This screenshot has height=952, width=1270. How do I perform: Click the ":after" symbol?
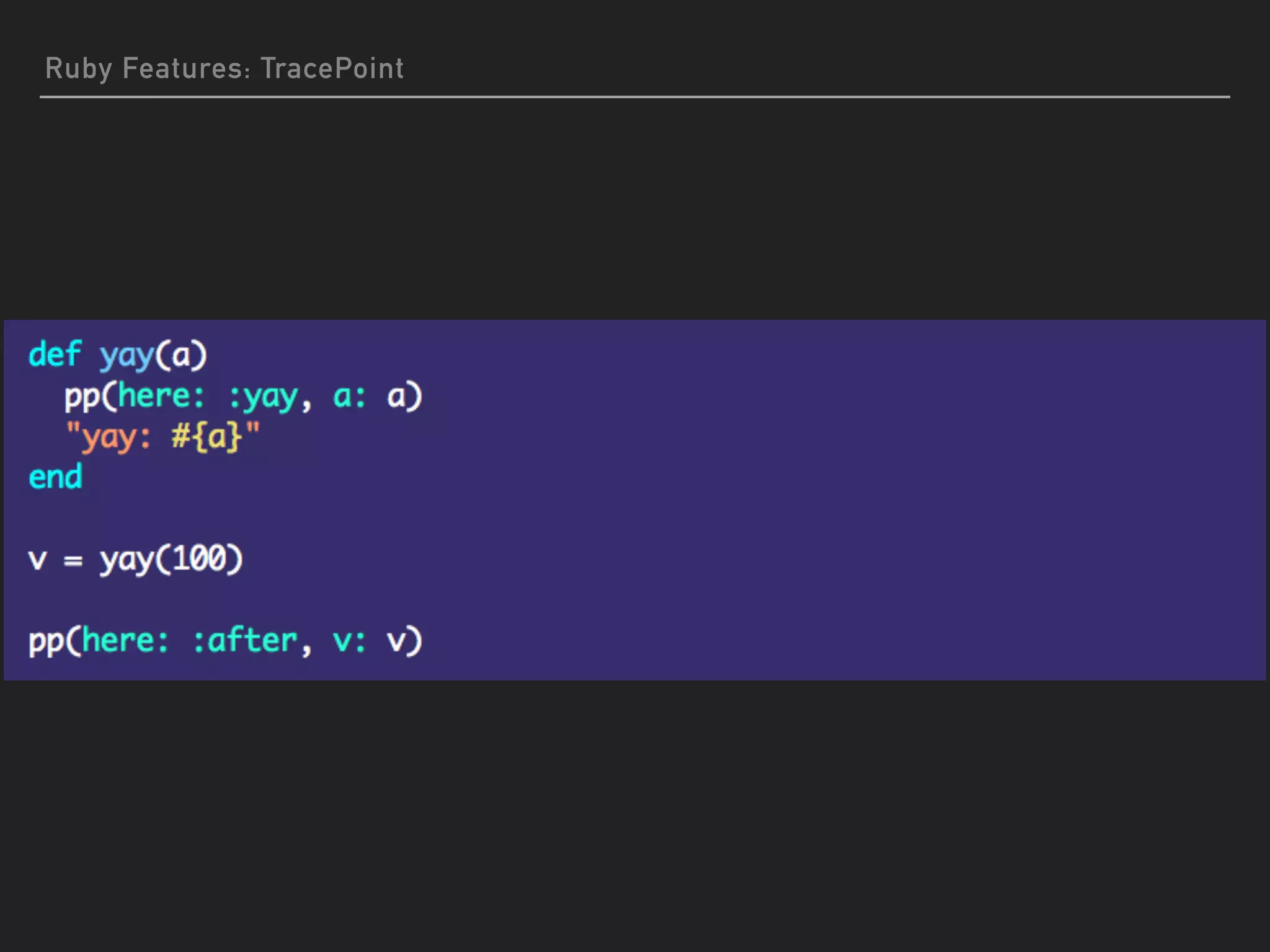pos(245,641)
